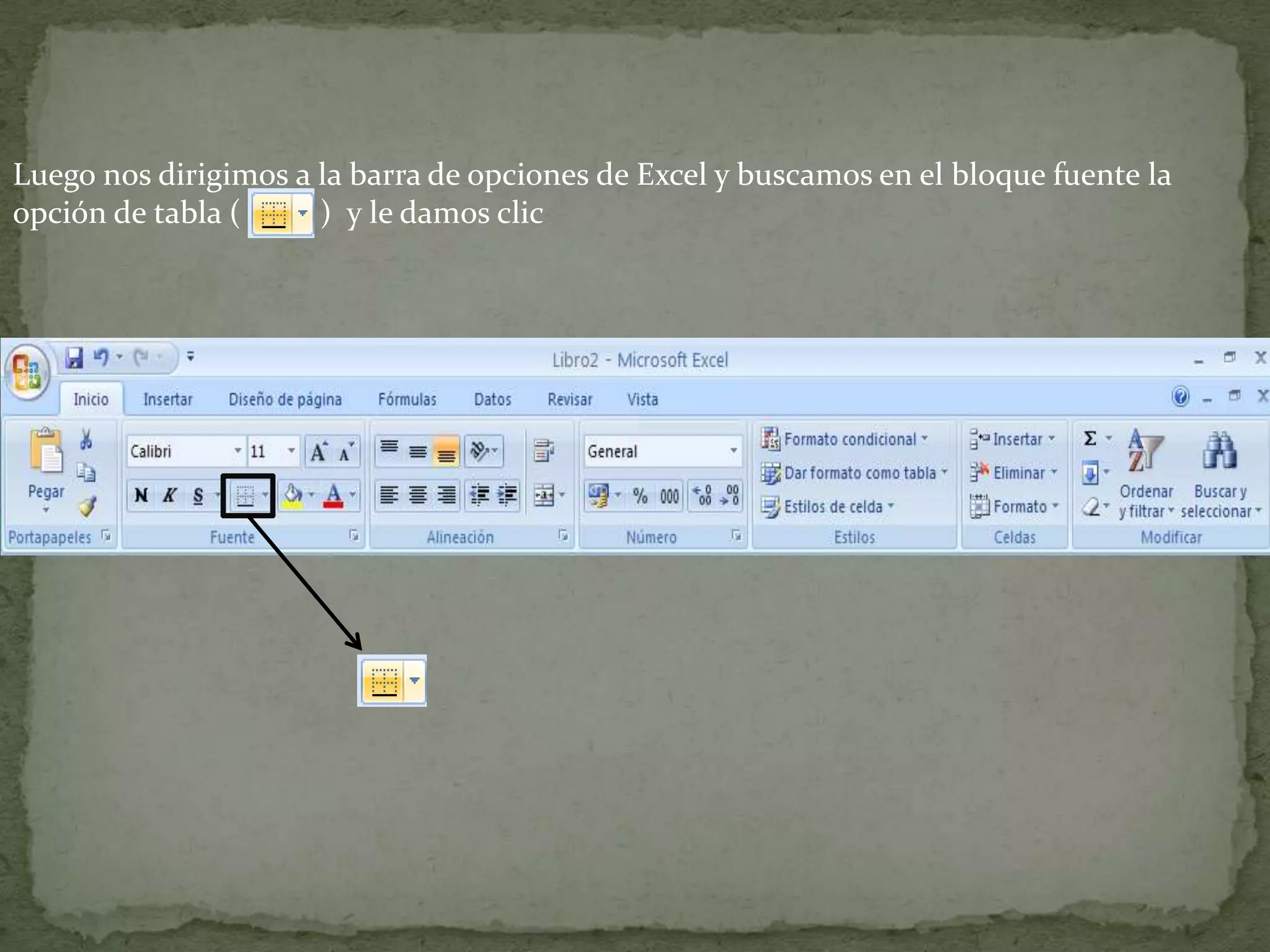1270x952 pixels.
Task: Open the Fórmulas tab
Action: [x=407, y=399]
